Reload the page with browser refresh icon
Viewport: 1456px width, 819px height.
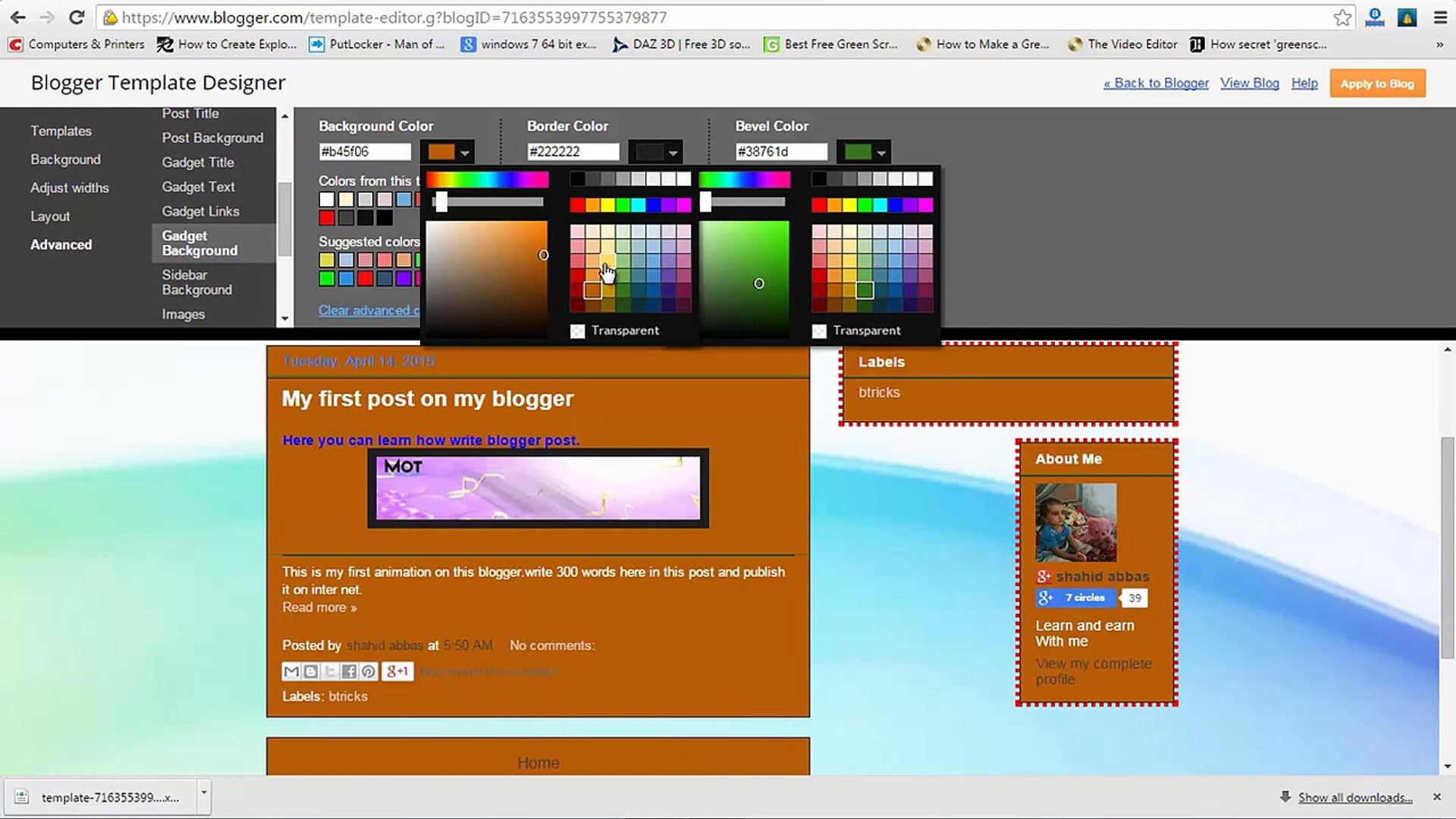point(77,17)
